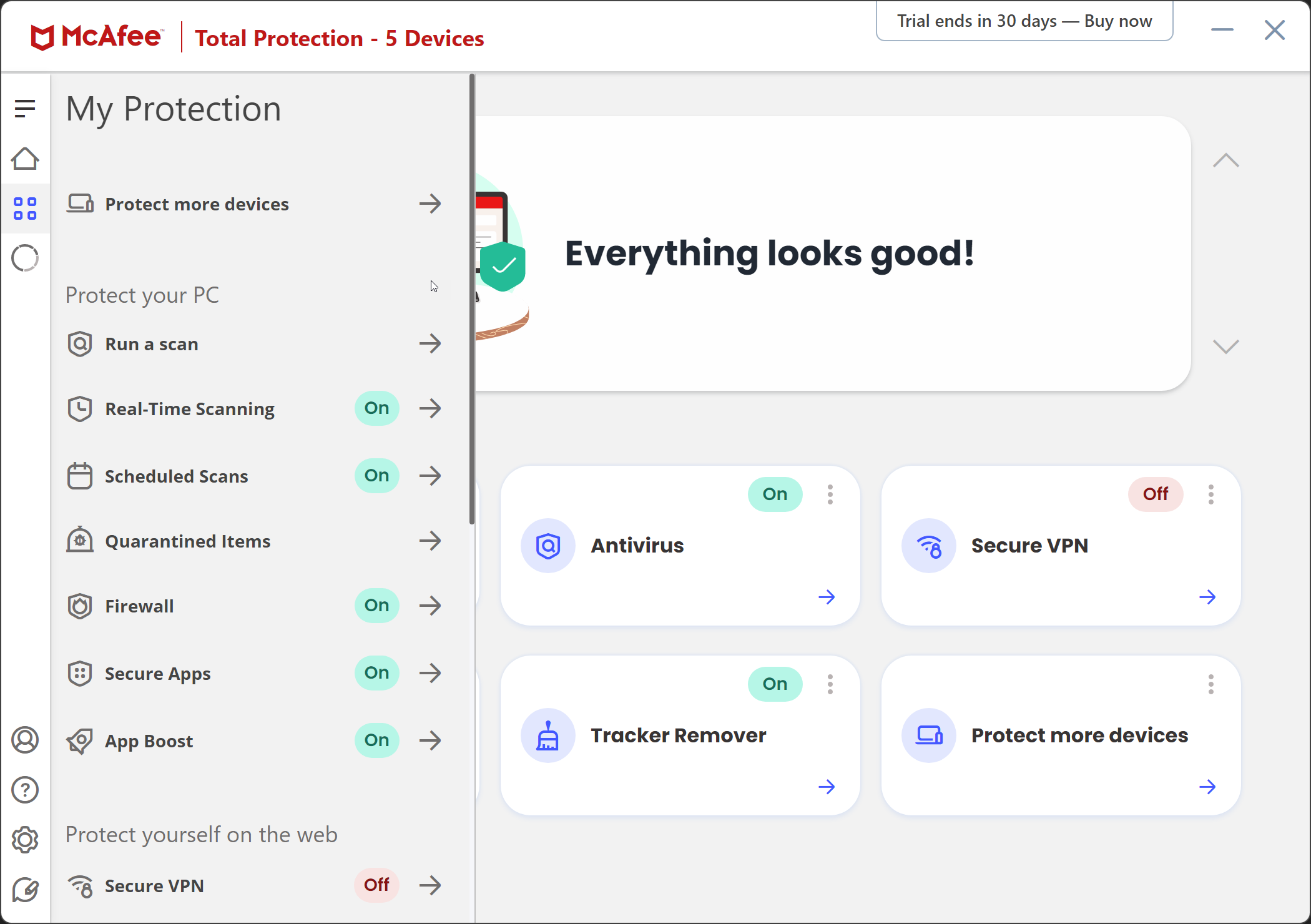Open Real-Time Scanning menu item

pyautogui.click(x=254, y=409)
